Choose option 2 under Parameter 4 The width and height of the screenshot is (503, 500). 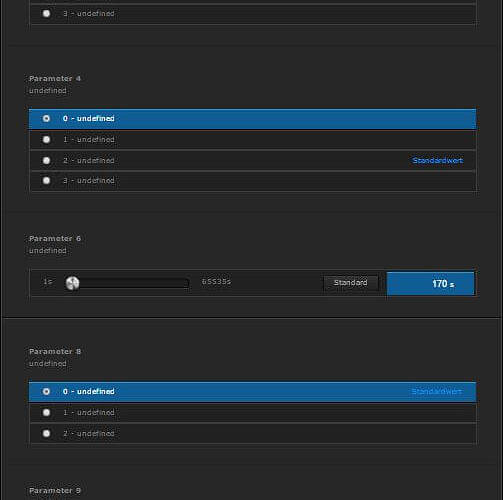(46, 160)
